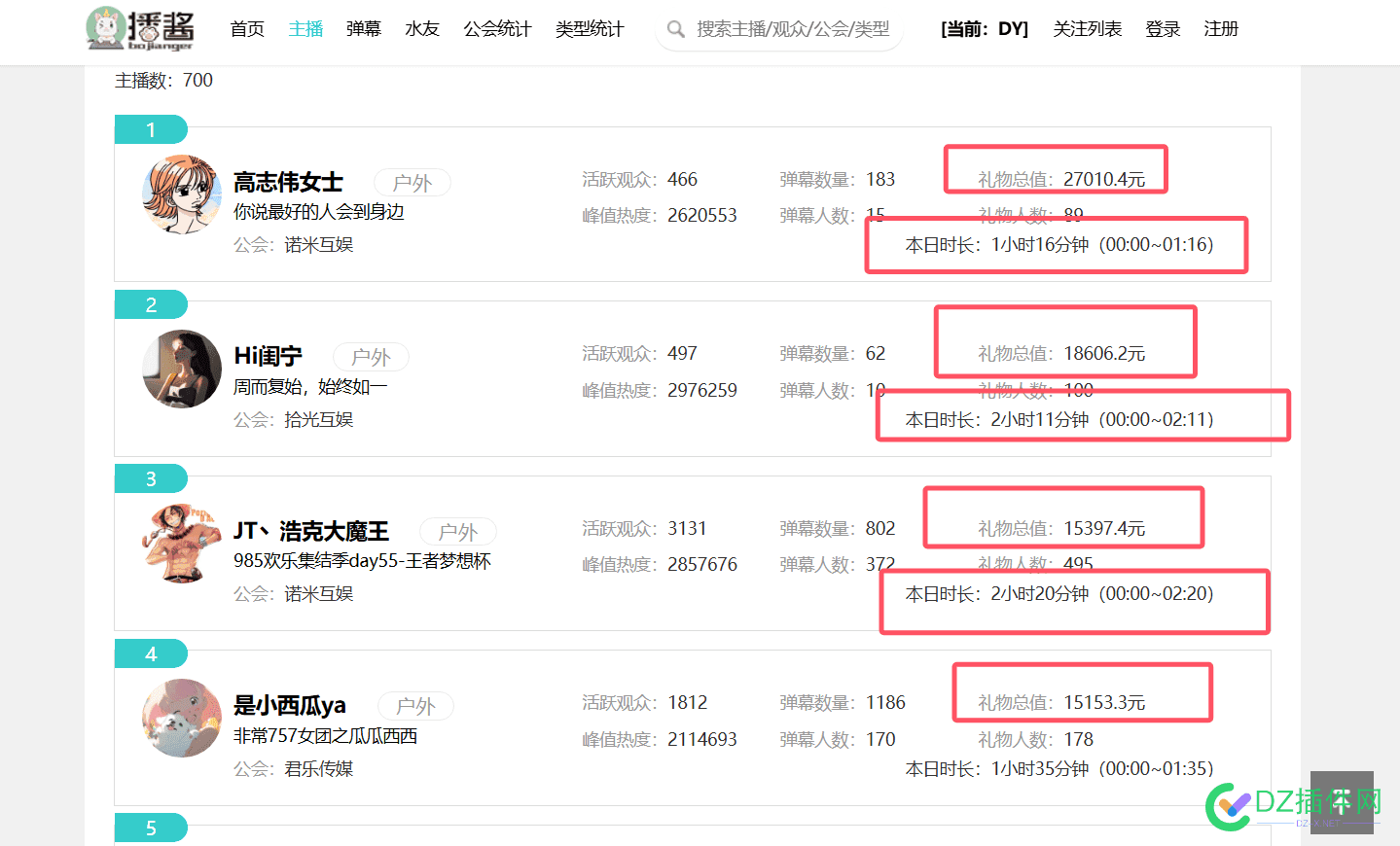
Task: Click 活跃观众: 466 for 高志伟女士
Action: tap(640, 180)
